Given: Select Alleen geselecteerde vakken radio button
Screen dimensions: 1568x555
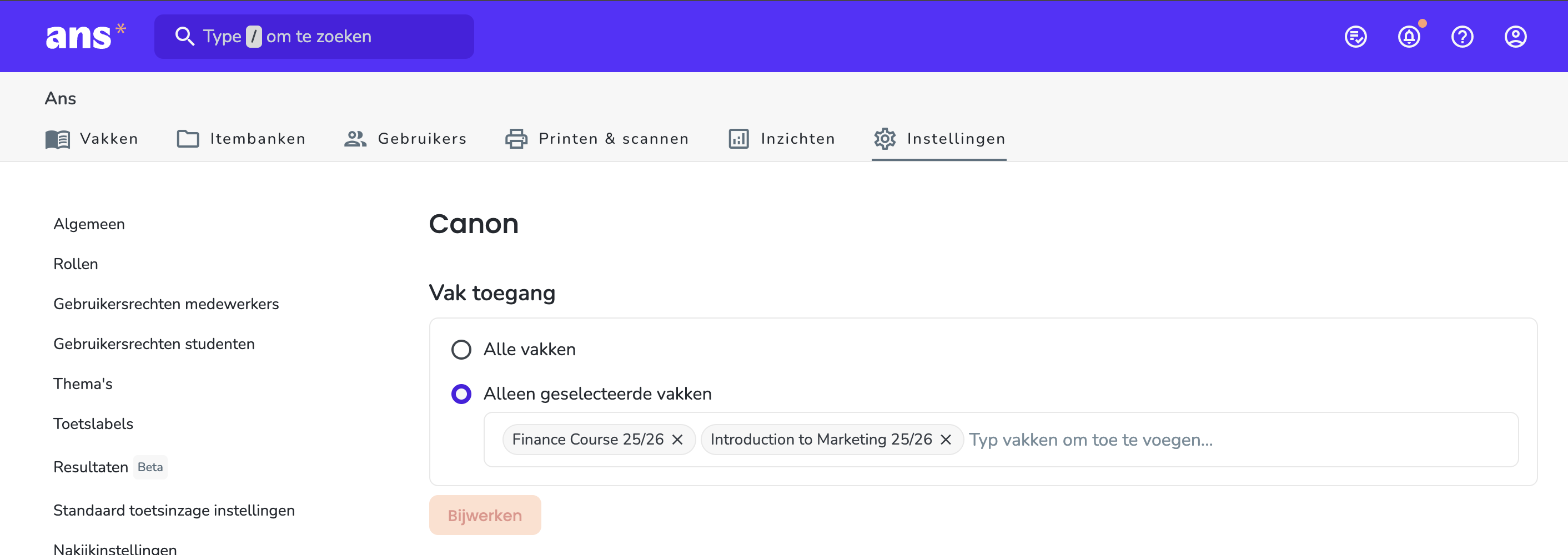Looking at the screenshot, I should click(x=461, y=395).
